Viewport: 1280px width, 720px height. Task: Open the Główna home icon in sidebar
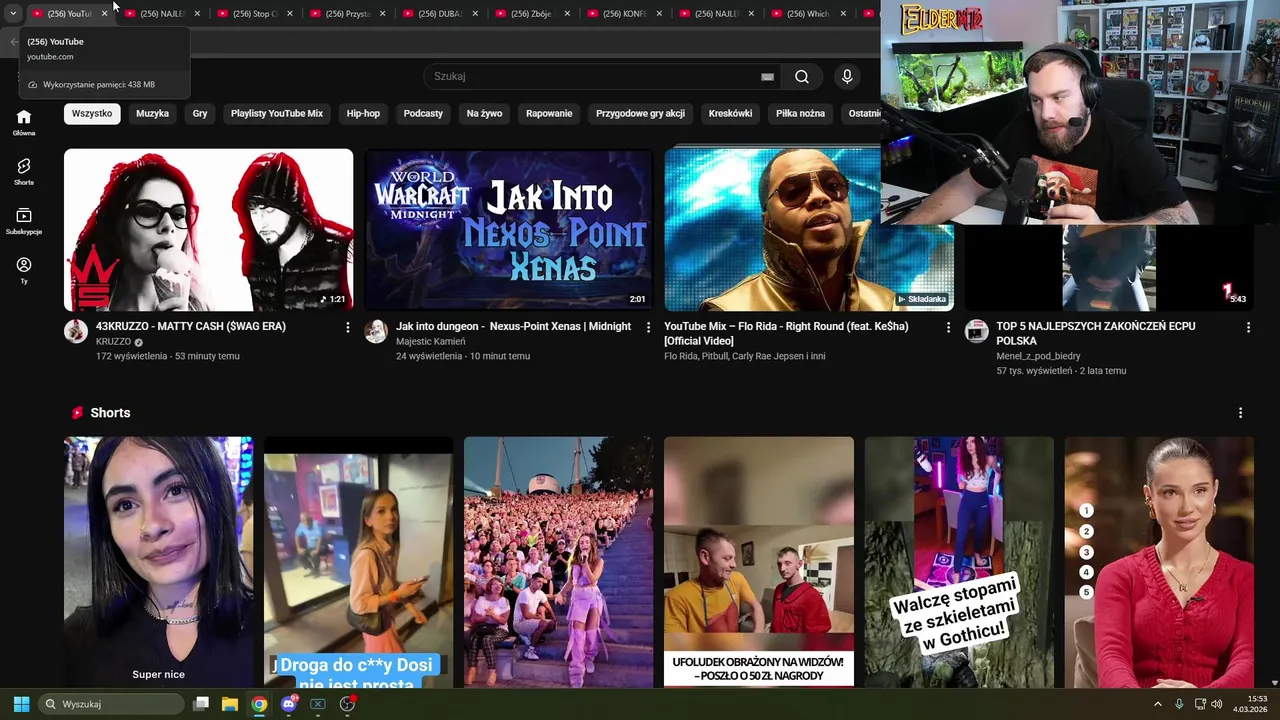[x=24, y=122]
